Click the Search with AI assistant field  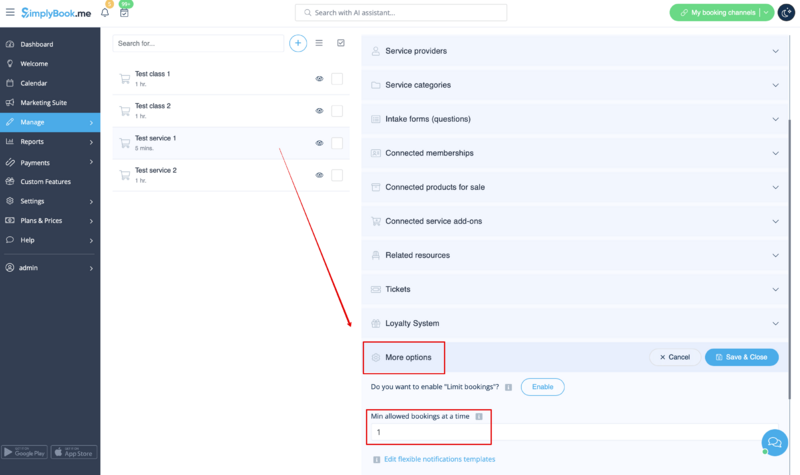[x=401, y=13]
